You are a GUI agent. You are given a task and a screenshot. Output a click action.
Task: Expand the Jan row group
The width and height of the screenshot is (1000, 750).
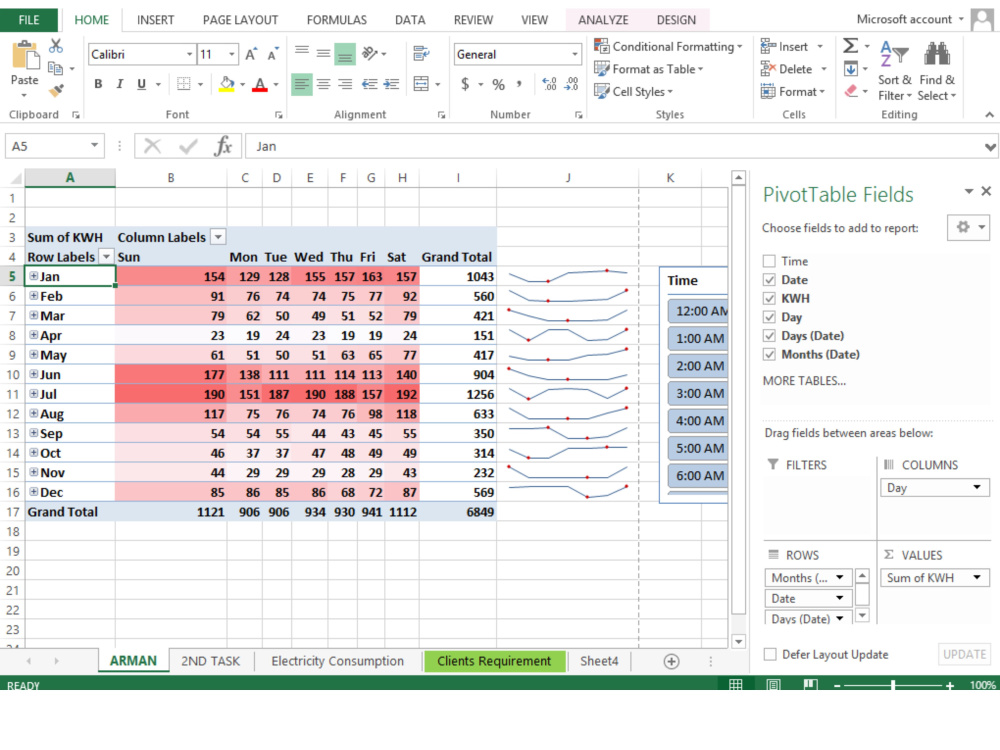[x=33, y=276]
